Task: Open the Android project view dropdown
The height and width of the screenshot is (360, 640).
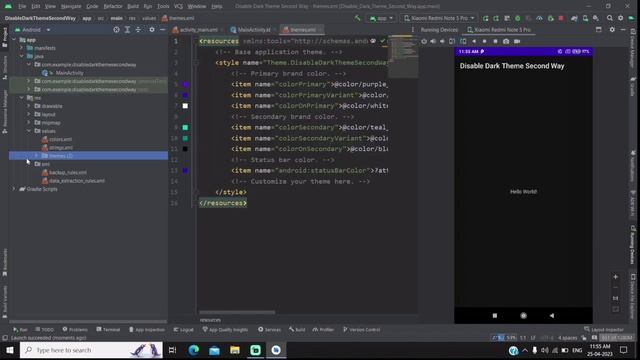Action: pyautogui.click(x=33, y=30)
